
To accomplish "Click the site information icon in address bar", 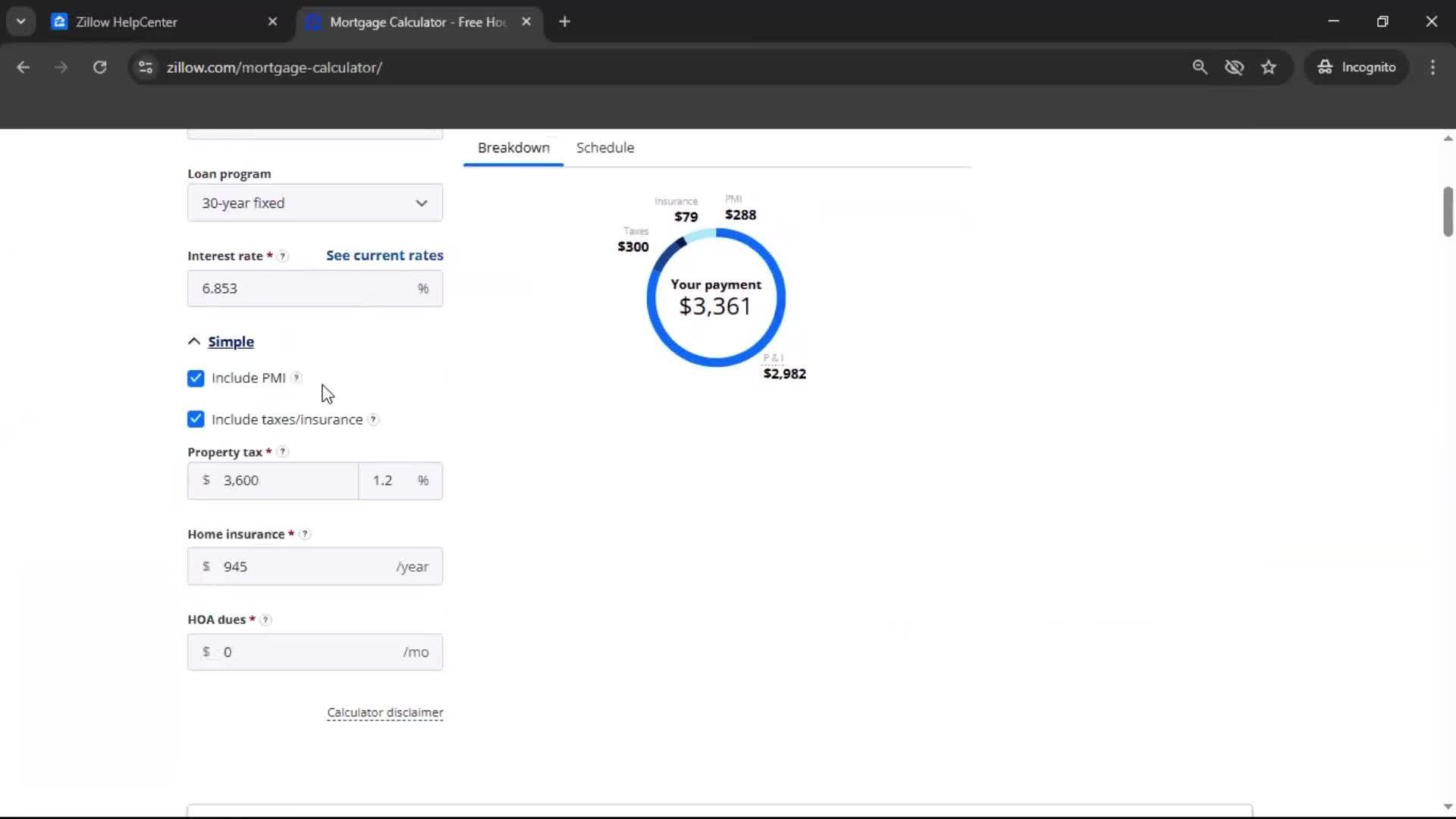I will click(145, 67).
